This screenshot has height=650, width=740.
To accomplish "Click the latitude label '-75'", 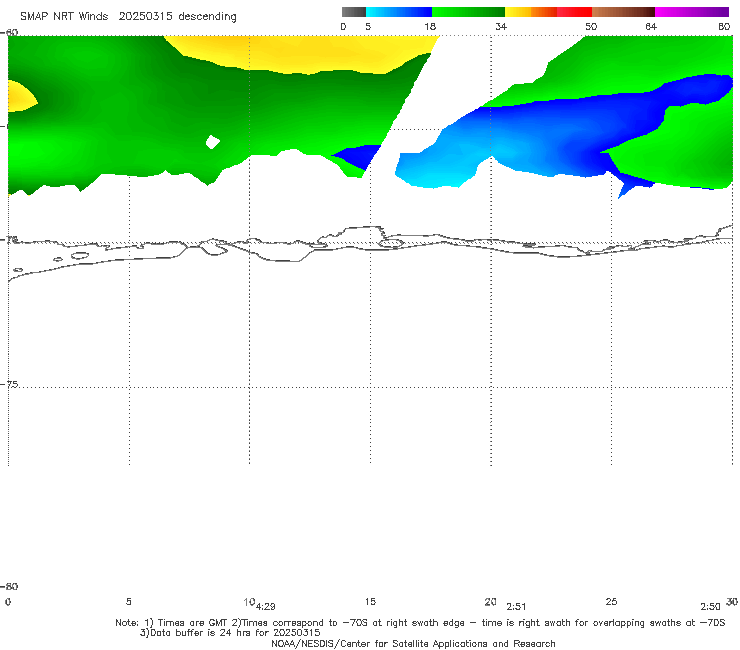I will click(x=10, y=384).
